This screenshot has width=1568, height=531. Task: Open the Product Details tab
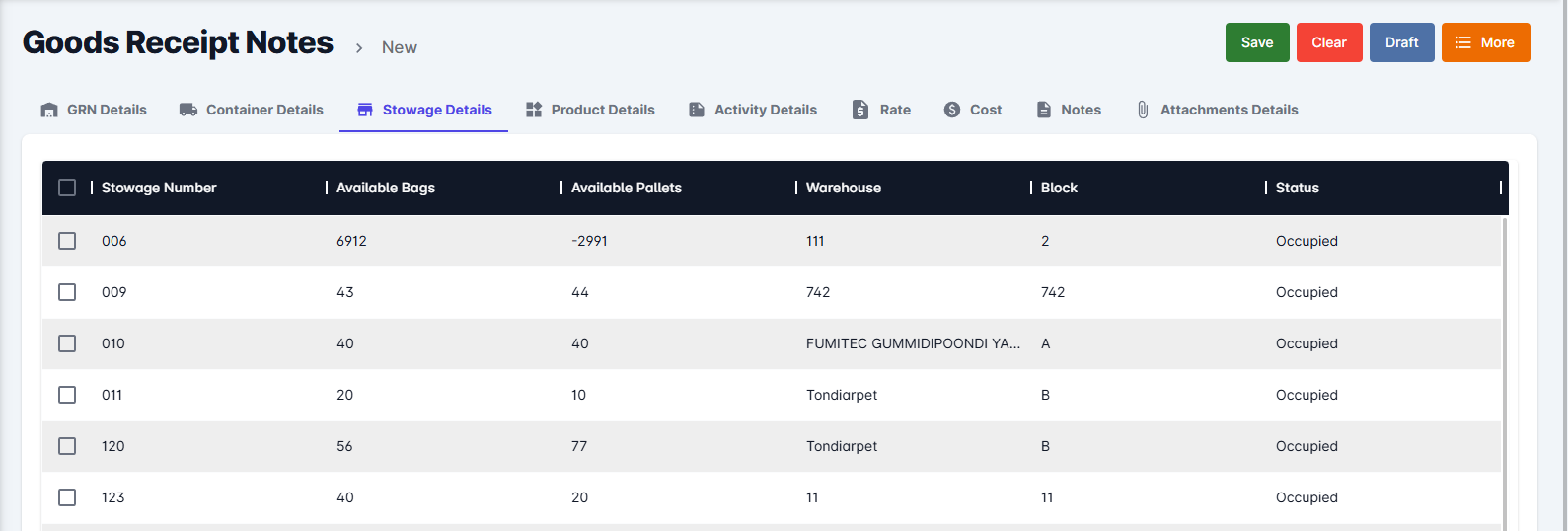coord(590,110)
